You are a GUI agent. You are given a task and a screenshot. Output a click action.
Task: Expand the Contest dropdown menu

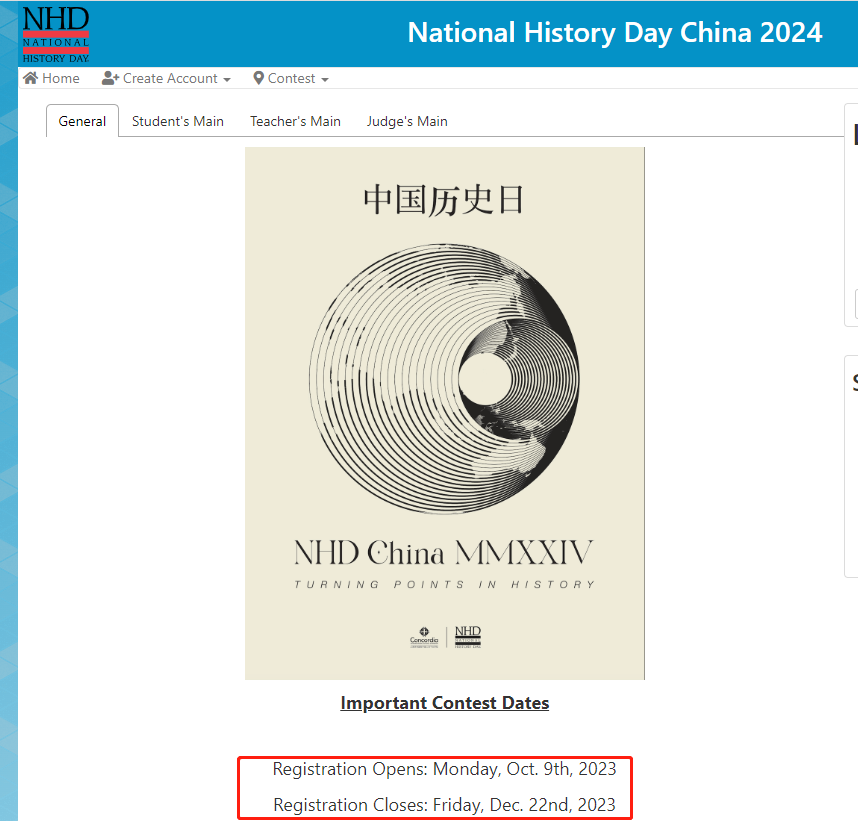[x=291, y=78]
